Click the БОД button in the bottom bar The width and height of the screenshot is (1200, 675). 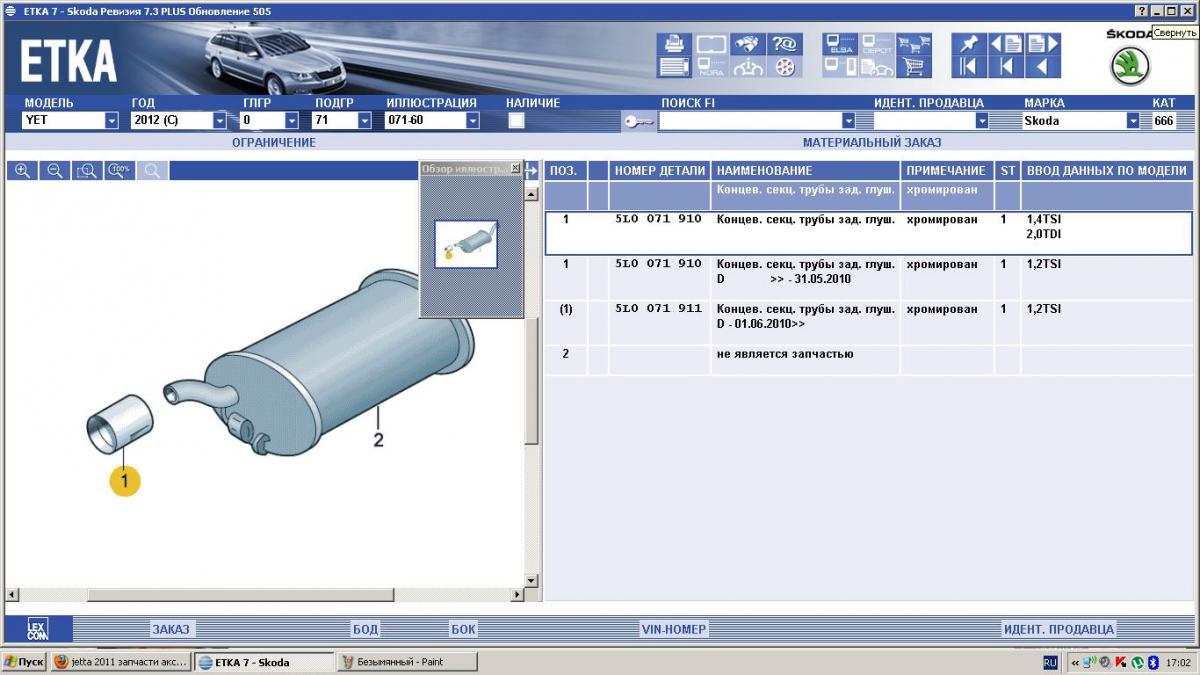(x=365, y=629)
